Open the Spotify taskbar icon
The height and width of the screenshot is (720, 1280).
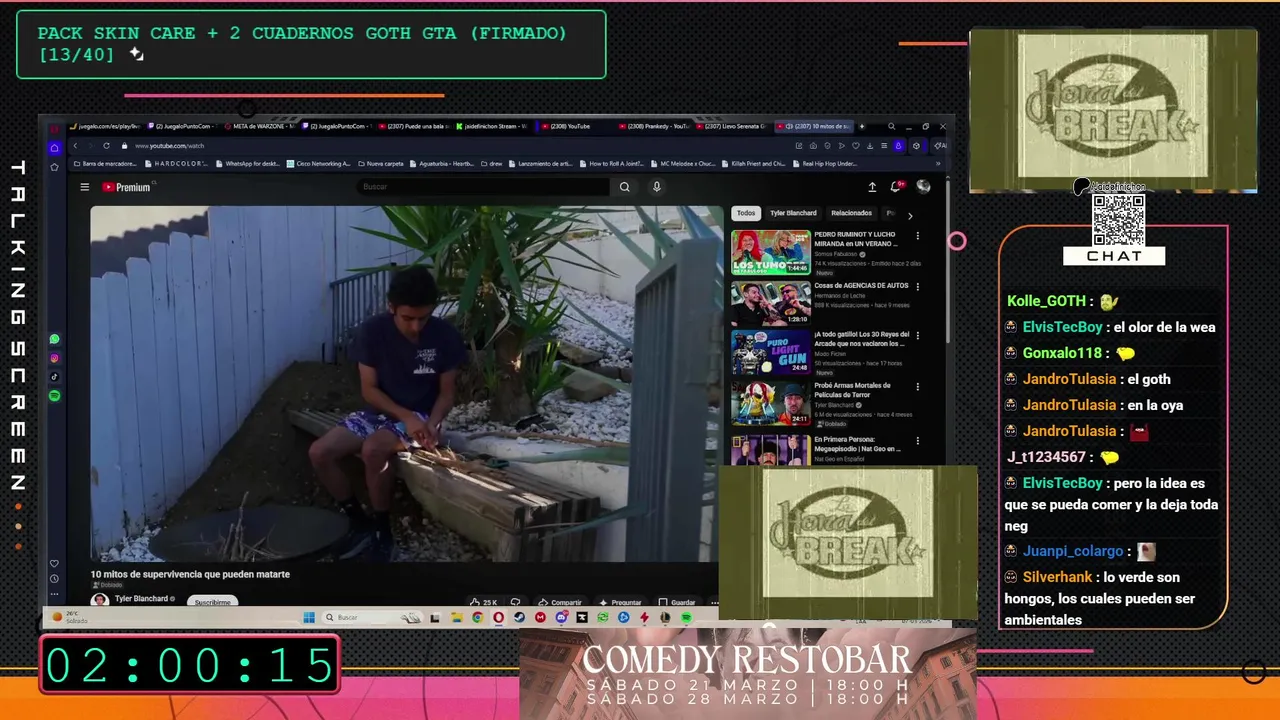pyautogui.click(x=687, y=618)
